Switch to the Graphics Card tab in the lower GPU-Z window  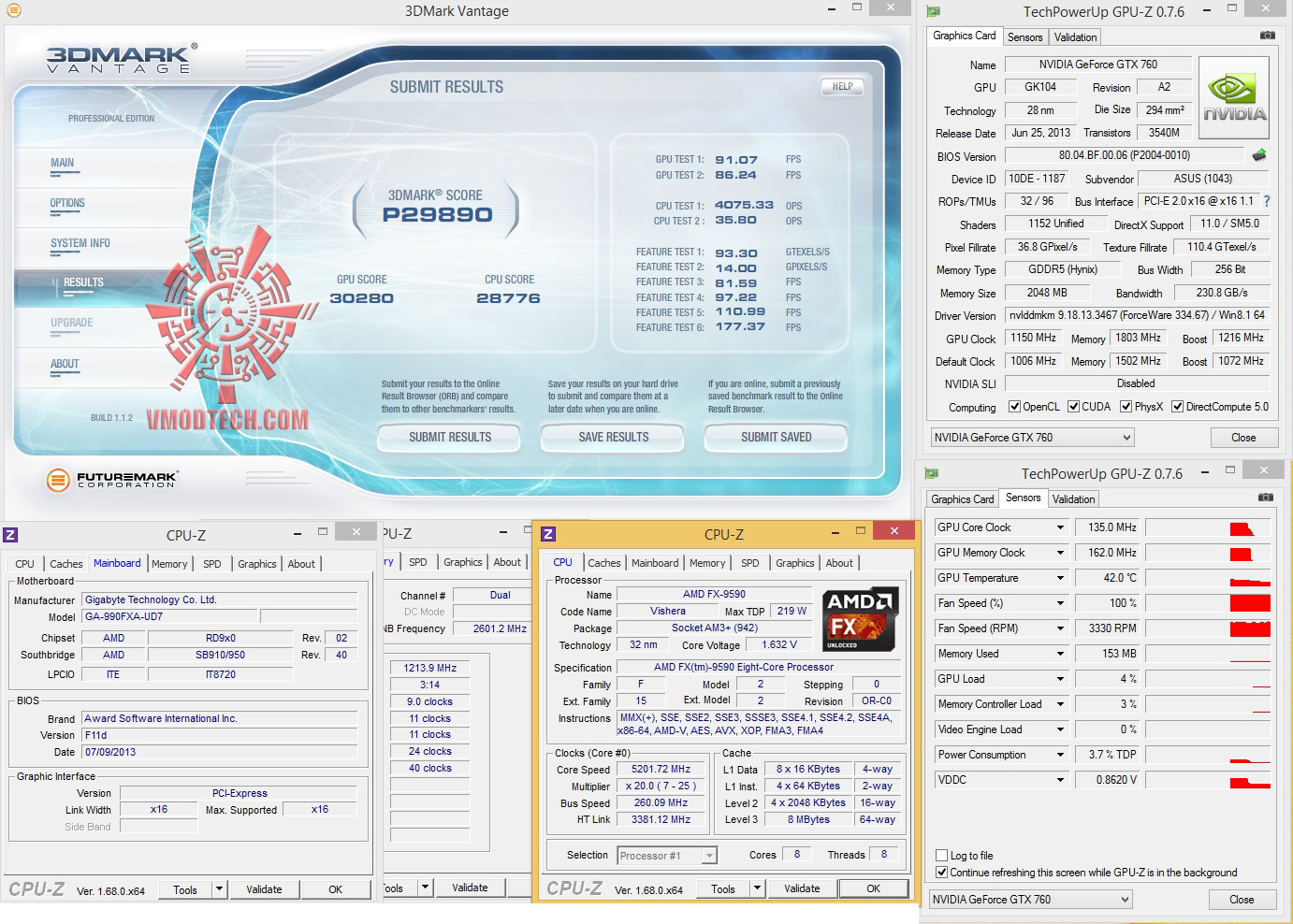coord(963,499)
